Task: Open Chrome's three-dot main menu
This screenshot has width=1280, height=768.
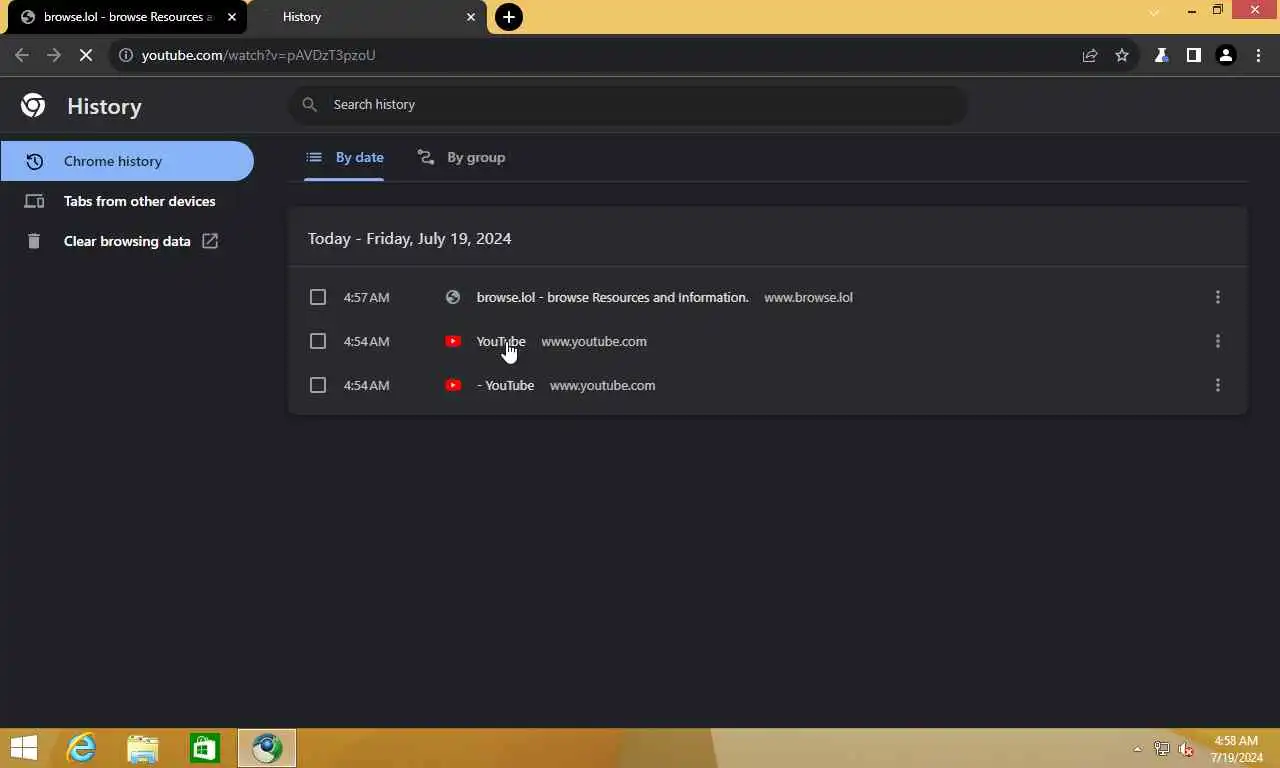Action: 1258,55
